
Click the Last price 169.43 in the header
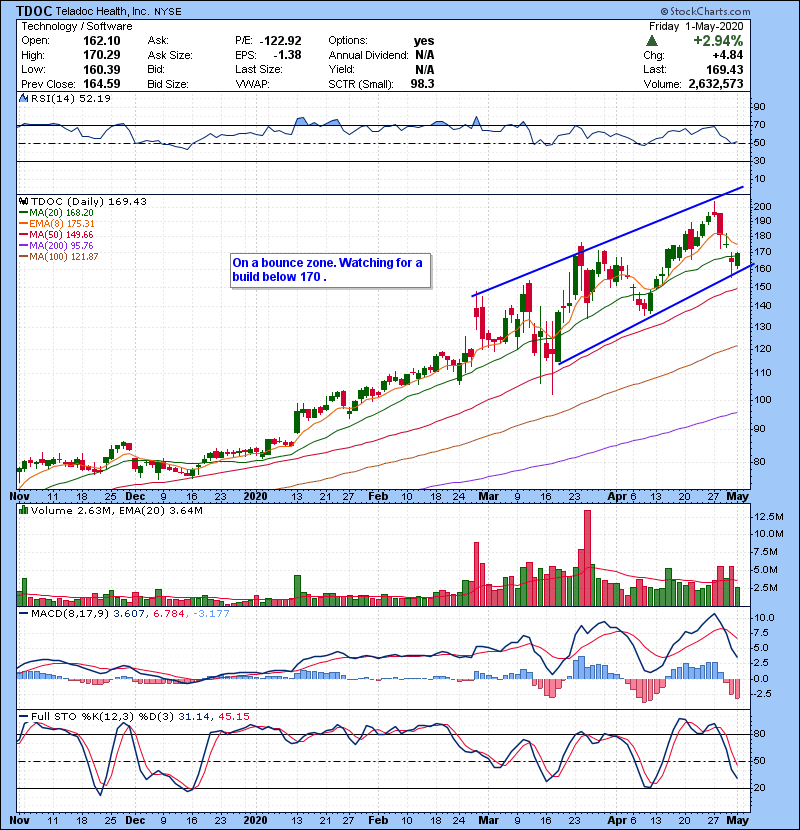[x=725, y=69]
